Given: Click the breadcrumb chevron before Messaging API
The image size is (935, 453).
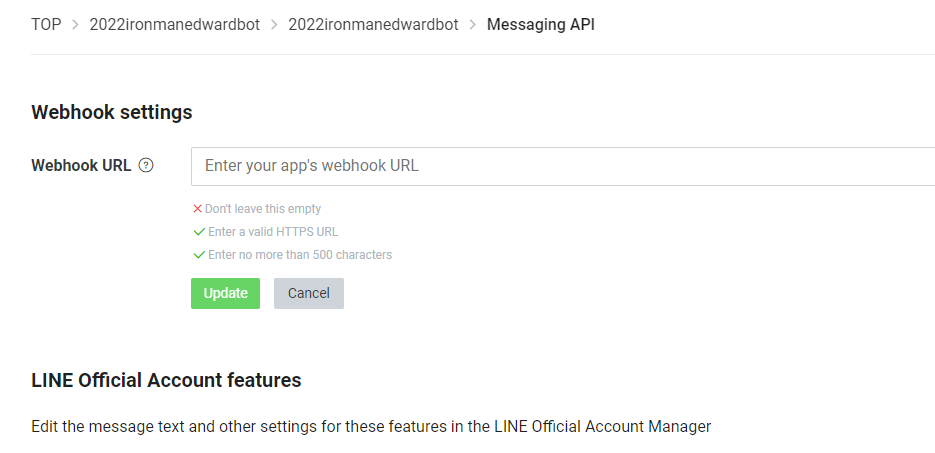Looking at the screenshot, I should (x=473, y=24).
